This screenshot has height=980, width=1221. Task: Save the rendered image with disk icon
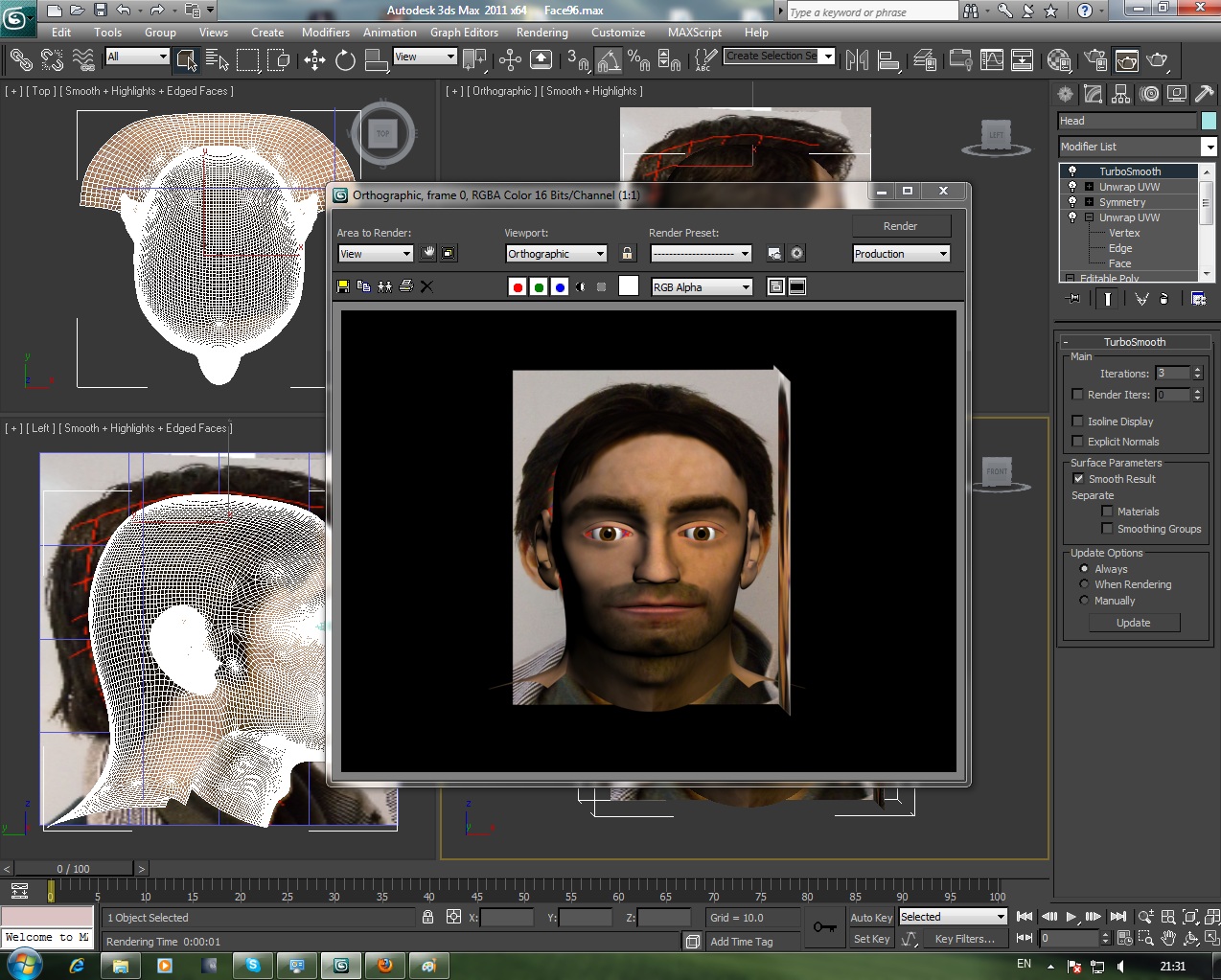click(x=343, y=286)
